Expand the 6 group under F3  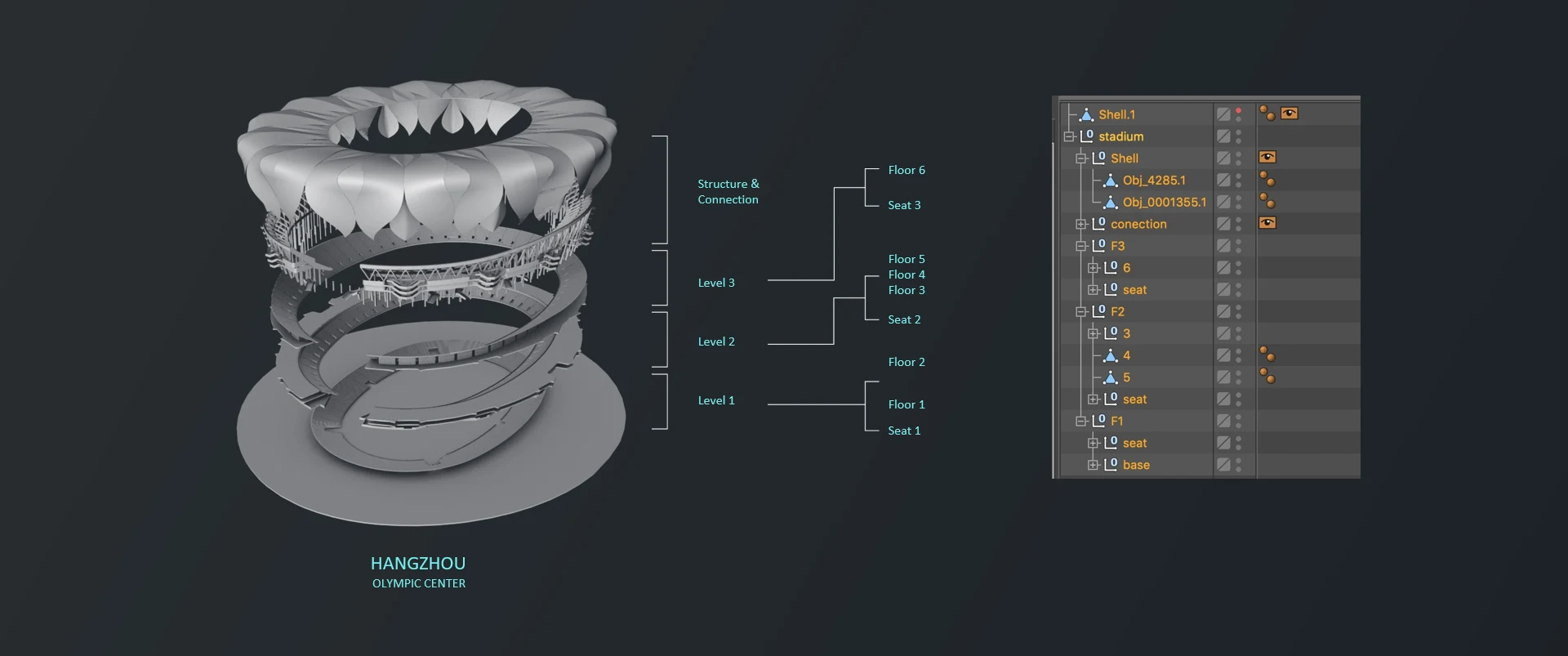pos(1093,268)
